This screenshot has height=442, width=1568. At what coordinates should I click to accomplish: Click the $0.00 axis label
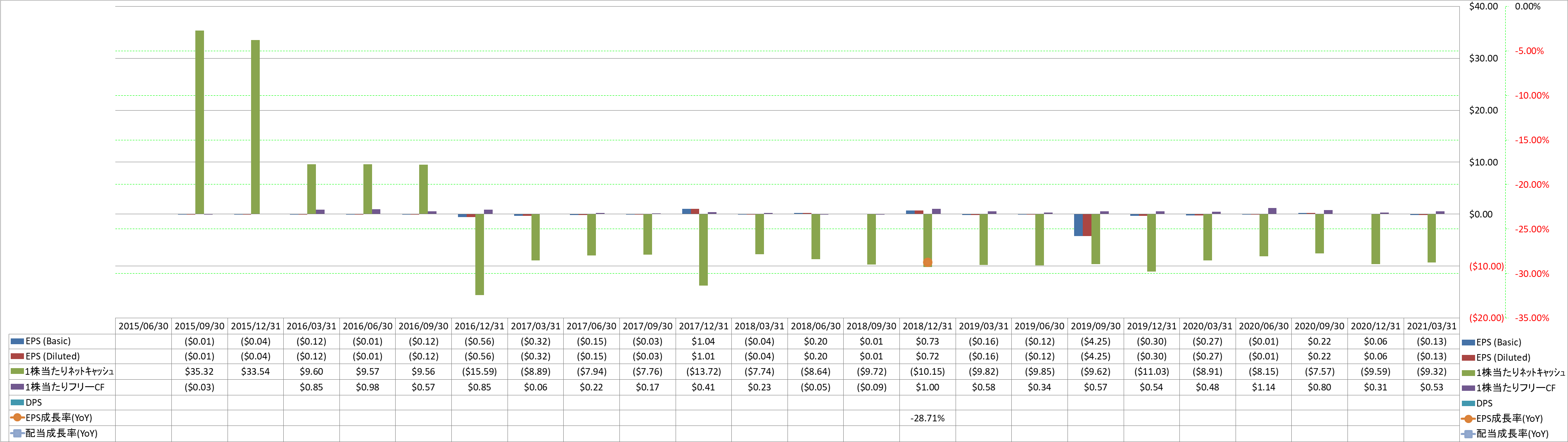(x=1481, y=215)
